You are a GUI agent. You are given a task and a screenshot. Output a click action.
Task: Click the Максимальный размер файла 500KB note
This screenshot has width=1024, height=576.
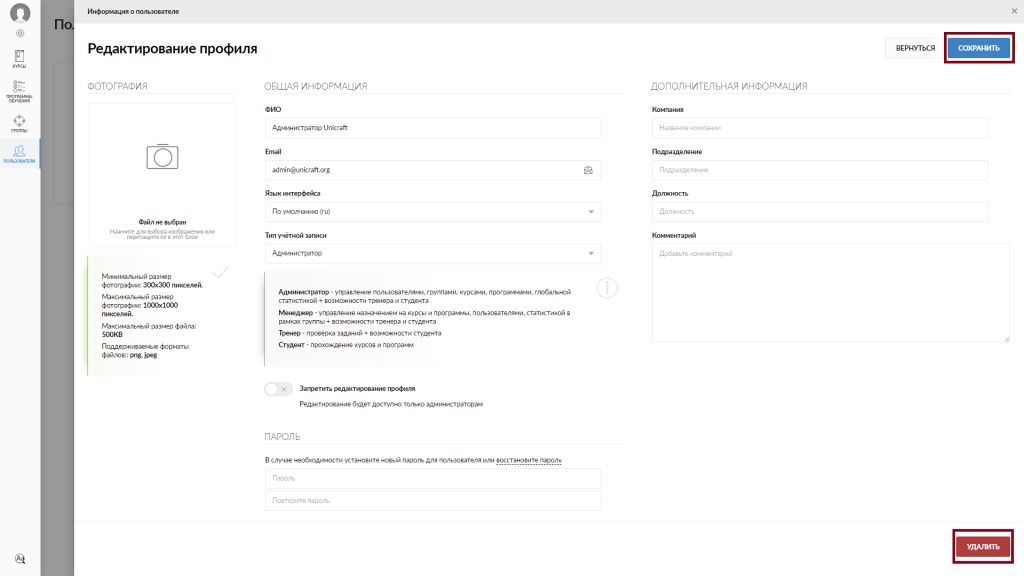149,330
